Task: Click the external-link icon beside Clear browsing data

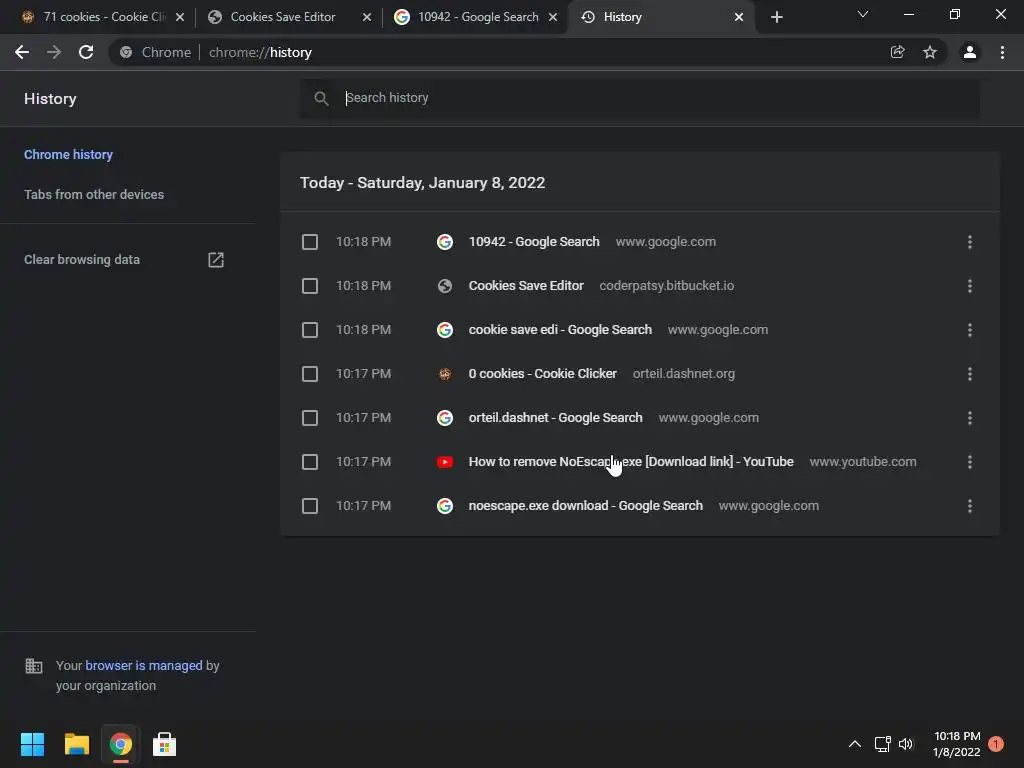Action: 216,260
